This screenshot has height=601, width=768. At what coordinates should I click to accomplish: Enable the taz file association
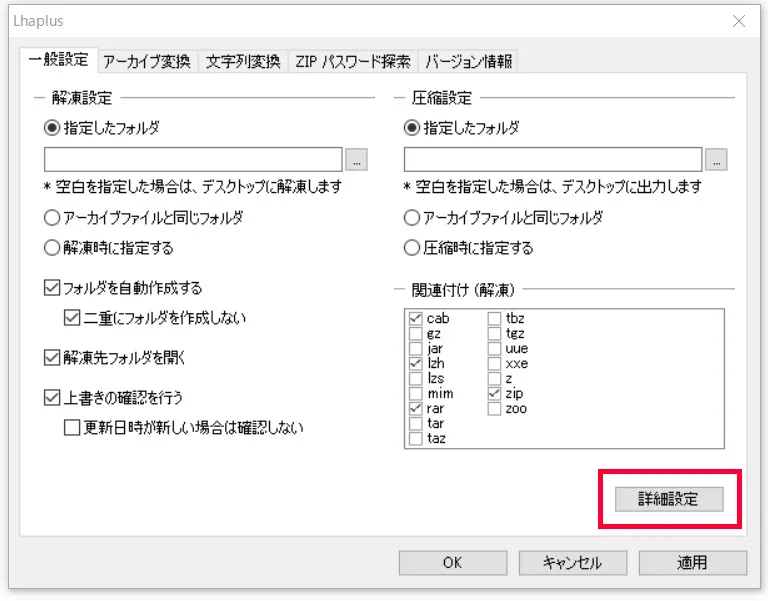click(415, 438)
